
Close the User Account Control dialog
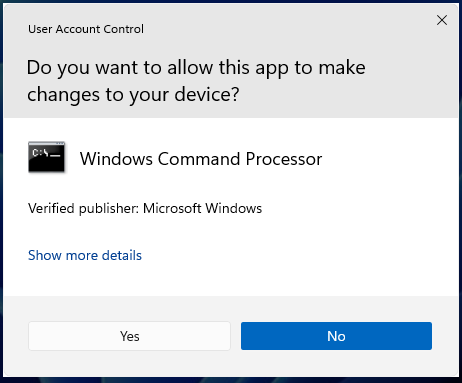[442, 20]
